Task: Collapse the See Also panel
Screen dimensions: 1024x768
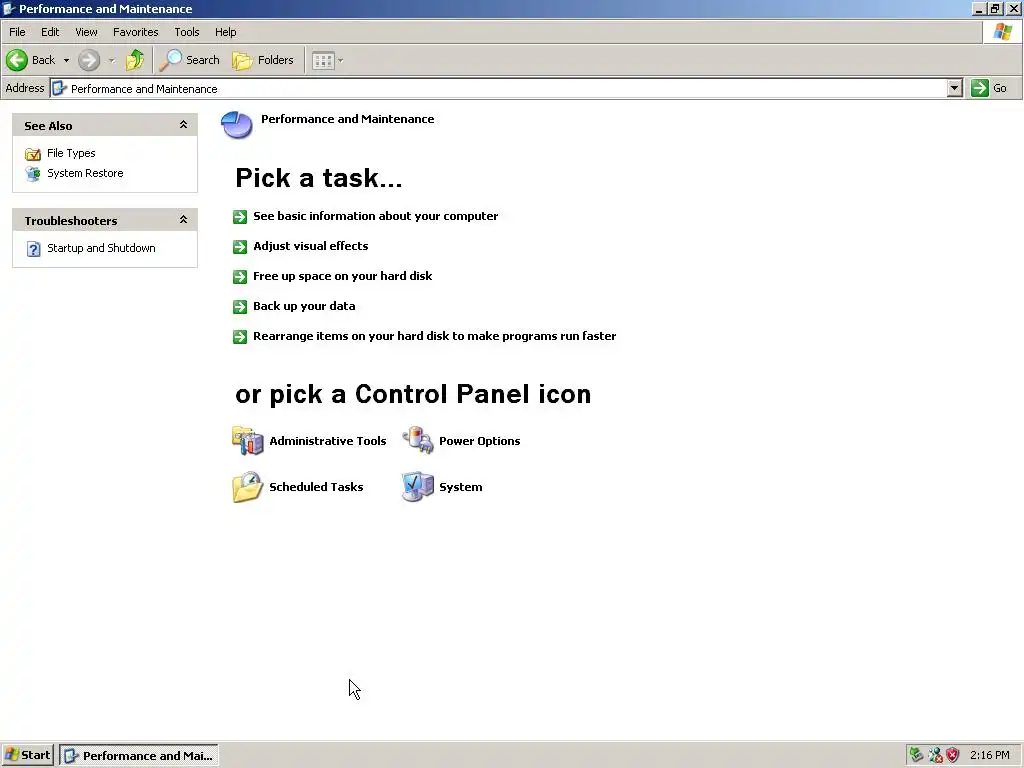Action: pyautogui.click(x=184, y=125)
